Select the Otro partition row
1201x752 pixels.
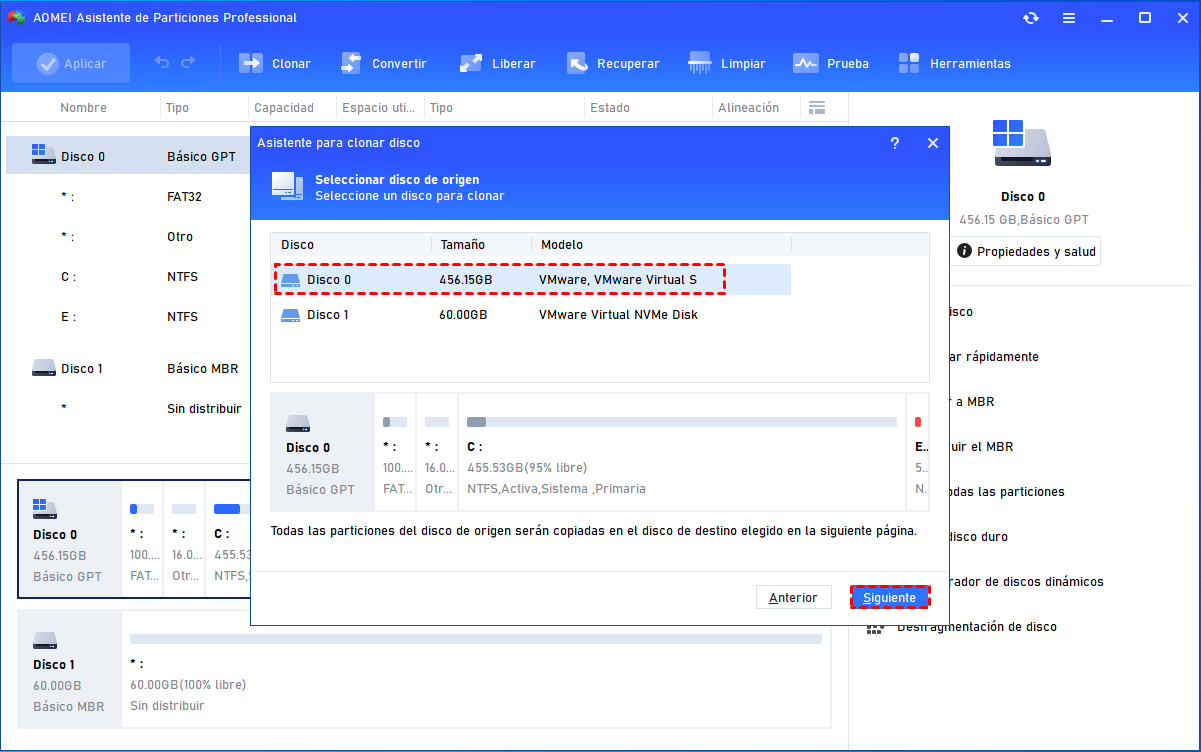tap(128, 237)
